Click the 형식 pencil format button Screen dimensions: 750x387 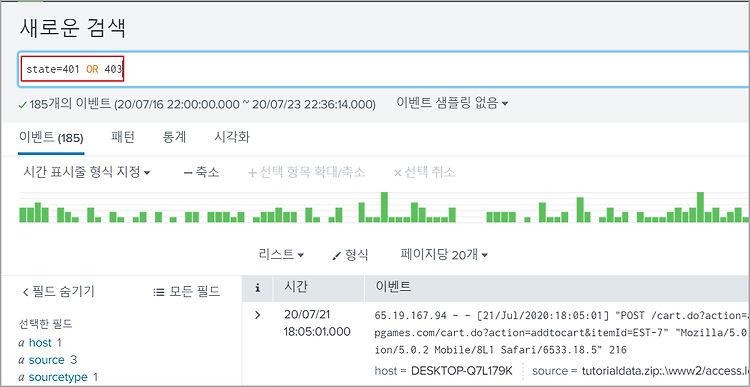point(351,254)
